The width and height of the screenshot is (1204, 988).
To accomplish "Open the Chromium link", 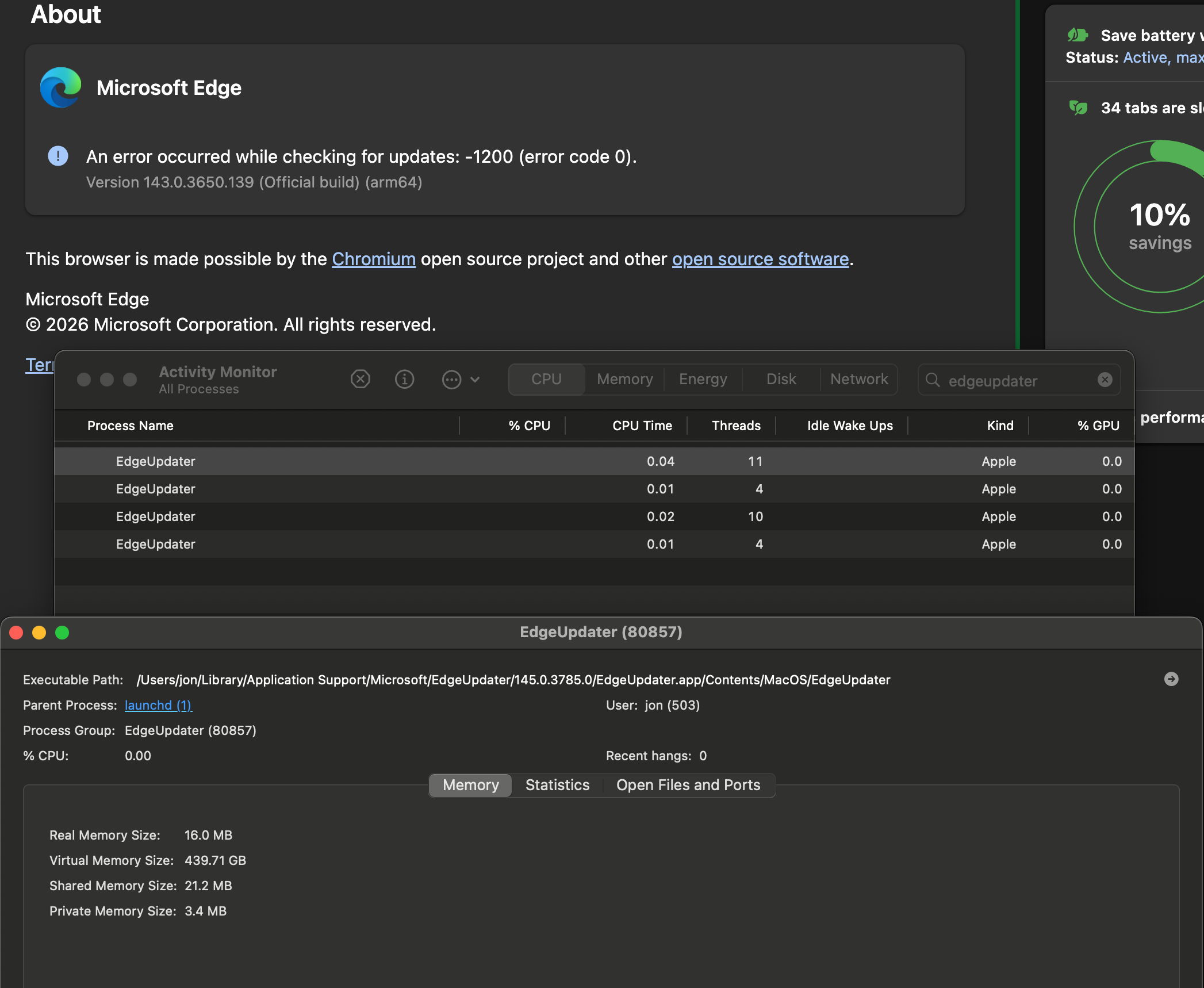I will [374, 259].
